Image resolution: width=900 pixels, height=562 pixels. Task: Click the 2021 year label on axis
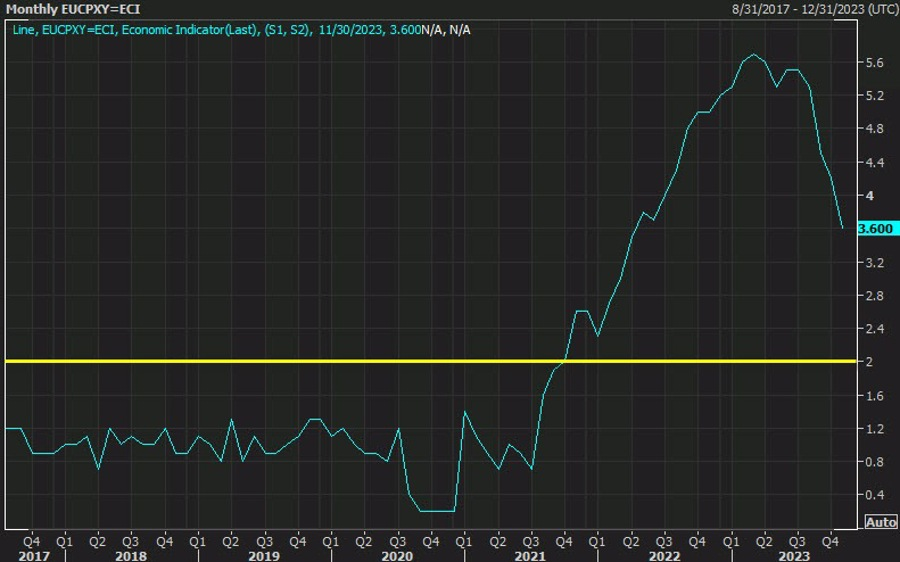[x=530, y=556]
